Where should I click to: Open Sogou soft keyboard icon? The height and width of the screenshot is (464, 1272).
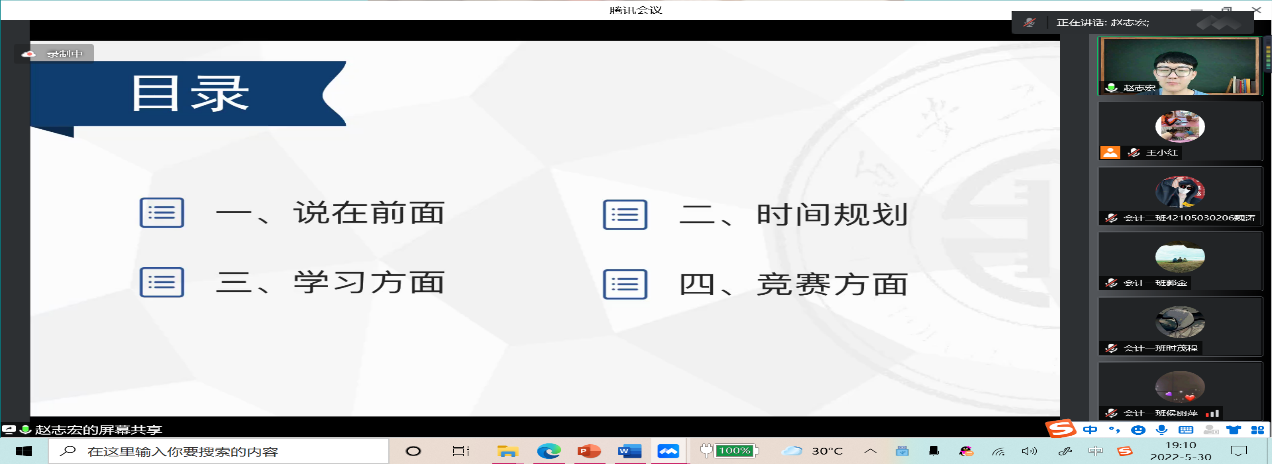pyautogui.click(x=1187, y=429)
